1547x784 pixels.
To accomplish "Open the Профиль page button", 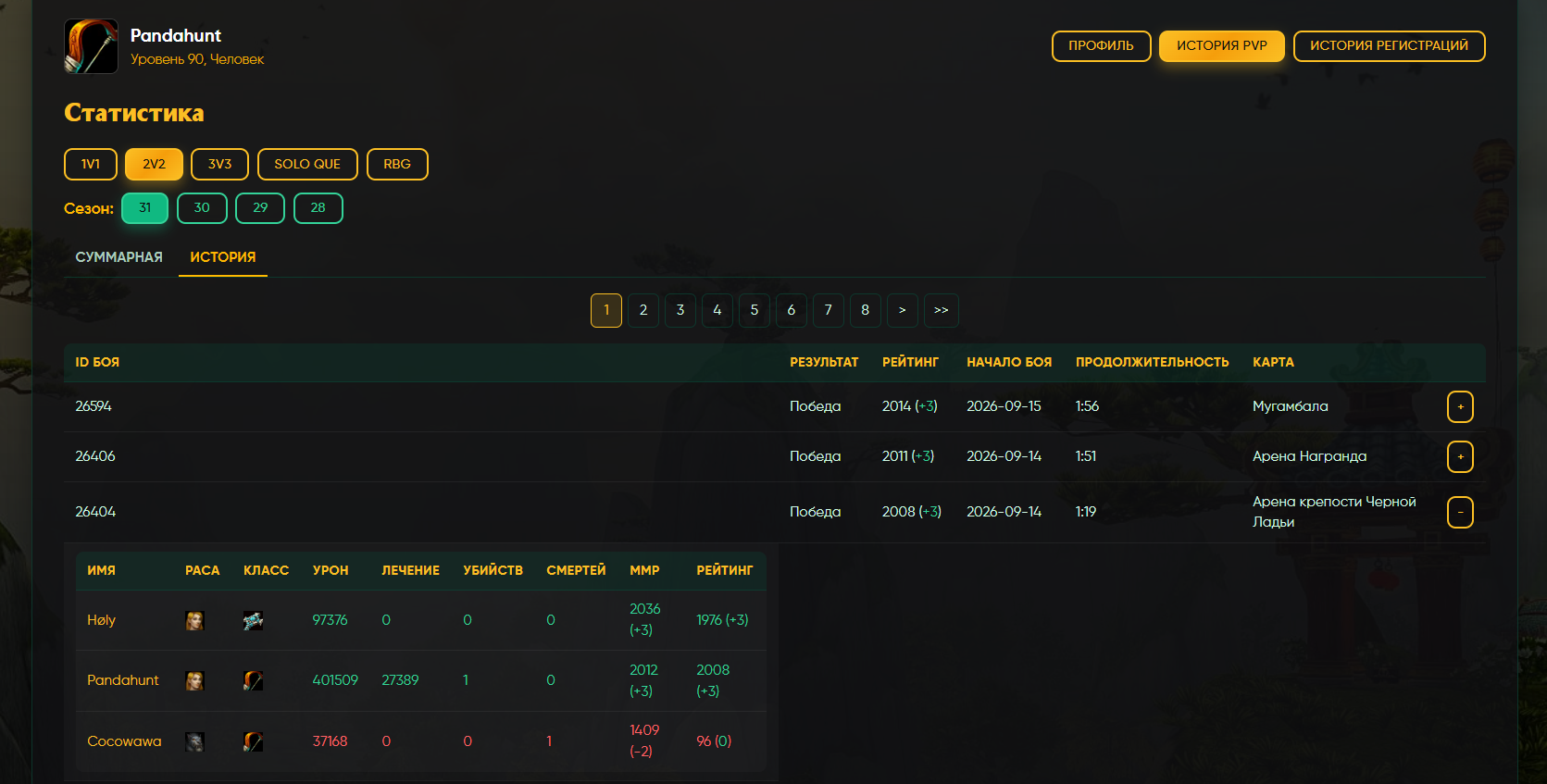I will (x=1101, y=46).
